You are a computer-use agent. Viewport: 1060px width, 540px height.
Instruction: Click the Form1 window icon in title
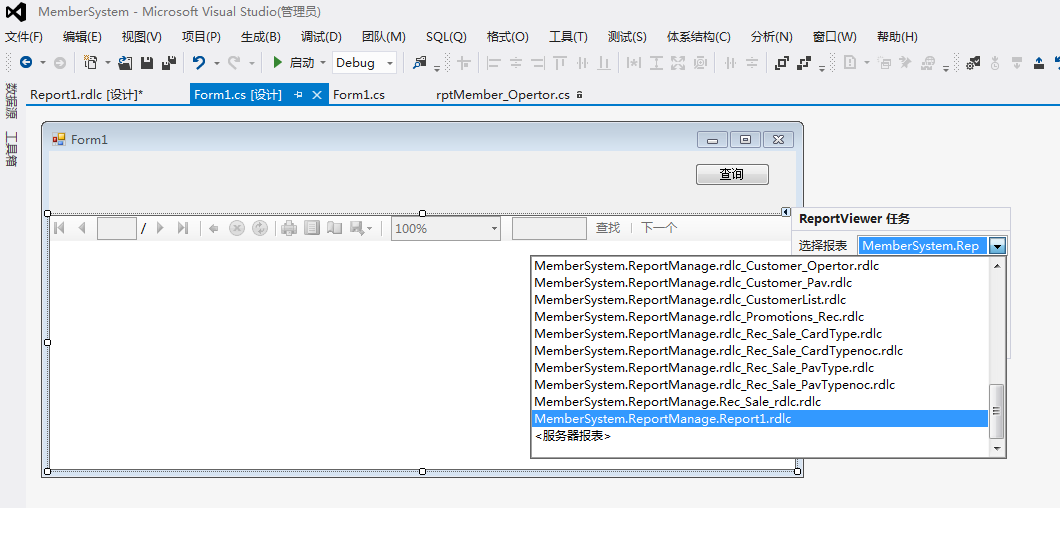59,139
